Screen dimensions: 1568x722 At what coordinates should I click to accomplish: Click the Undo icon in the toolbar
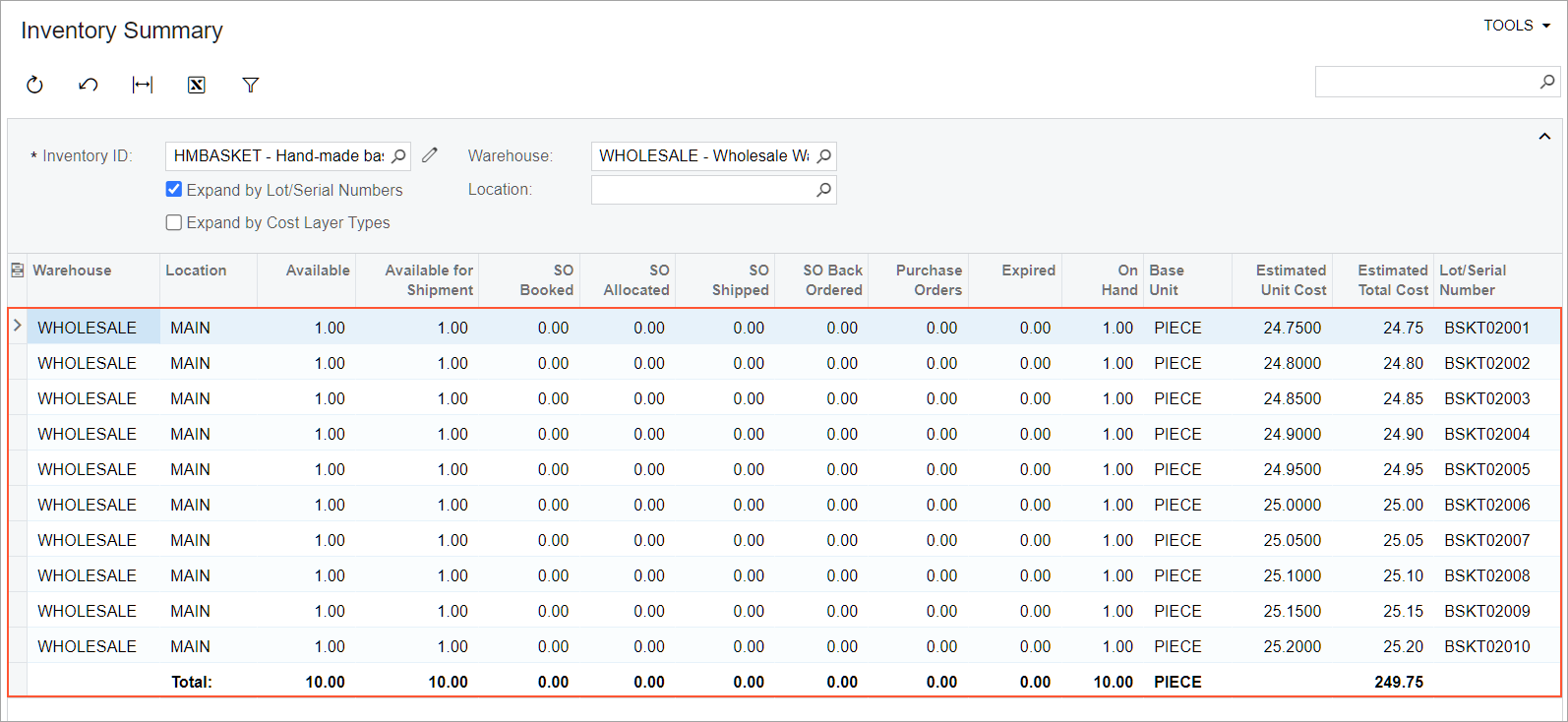point(89,86)
